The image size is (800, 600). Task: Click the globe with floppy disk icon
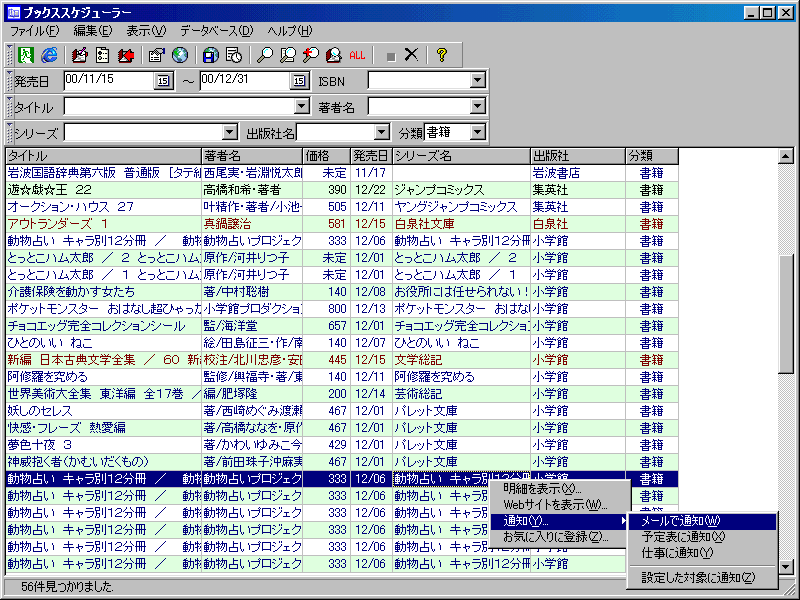[210, 55]
